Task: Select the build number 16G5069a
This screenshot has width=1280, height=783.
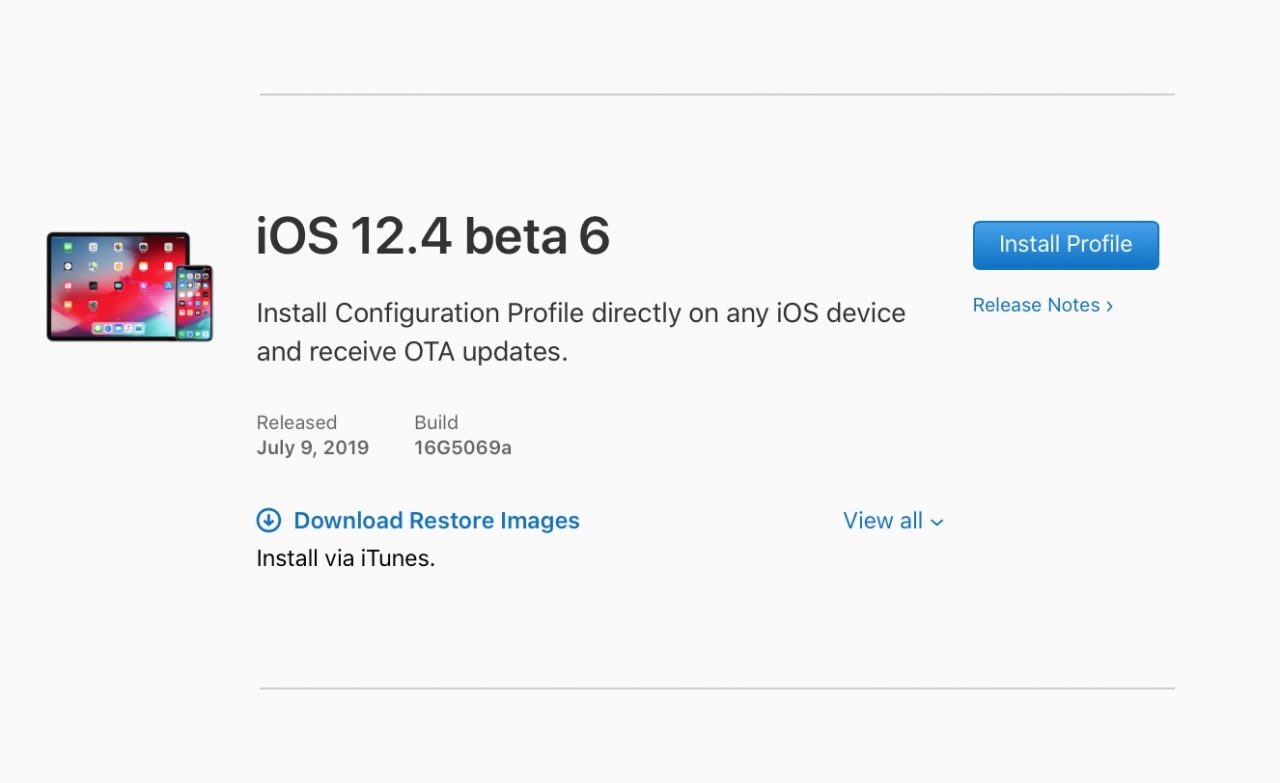Action: tap(462, 448)
